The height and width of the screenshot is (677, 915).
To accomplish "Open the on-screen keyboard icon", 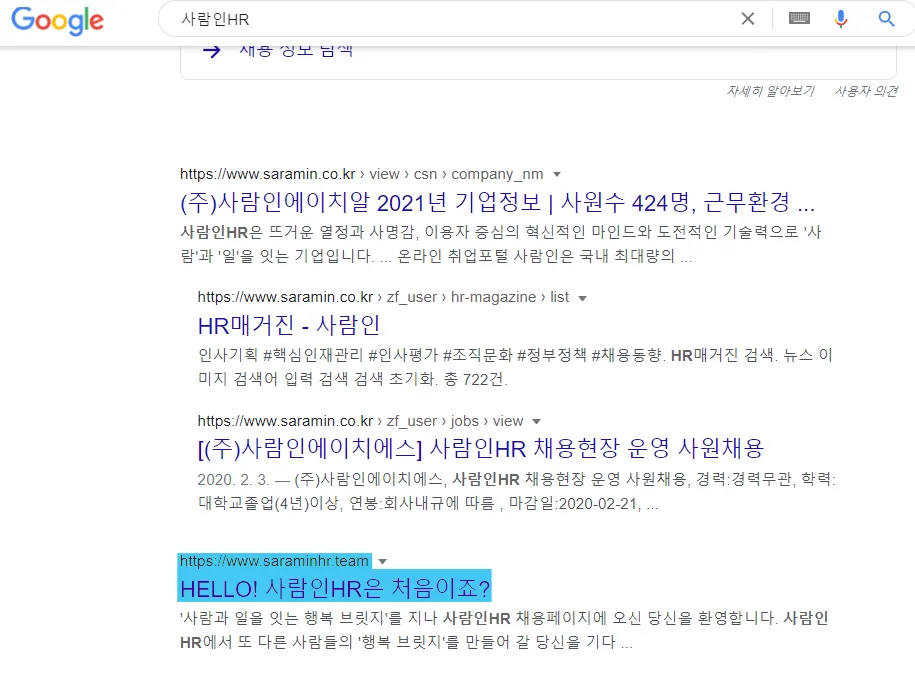I will pos(799,19).
